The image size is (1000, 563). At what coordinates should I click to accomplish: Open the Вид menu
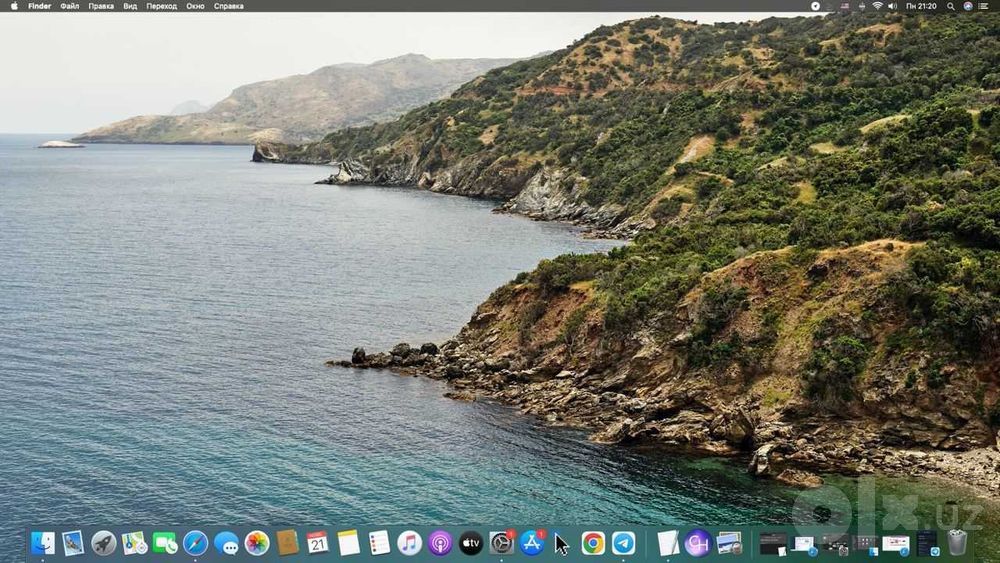coord(130,6)
